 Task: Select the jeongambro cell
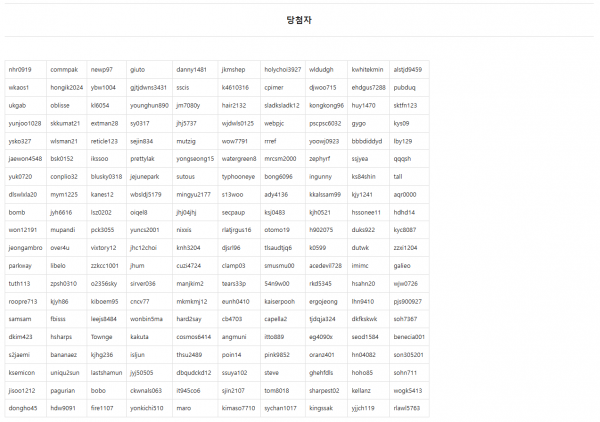pos(25,248)
